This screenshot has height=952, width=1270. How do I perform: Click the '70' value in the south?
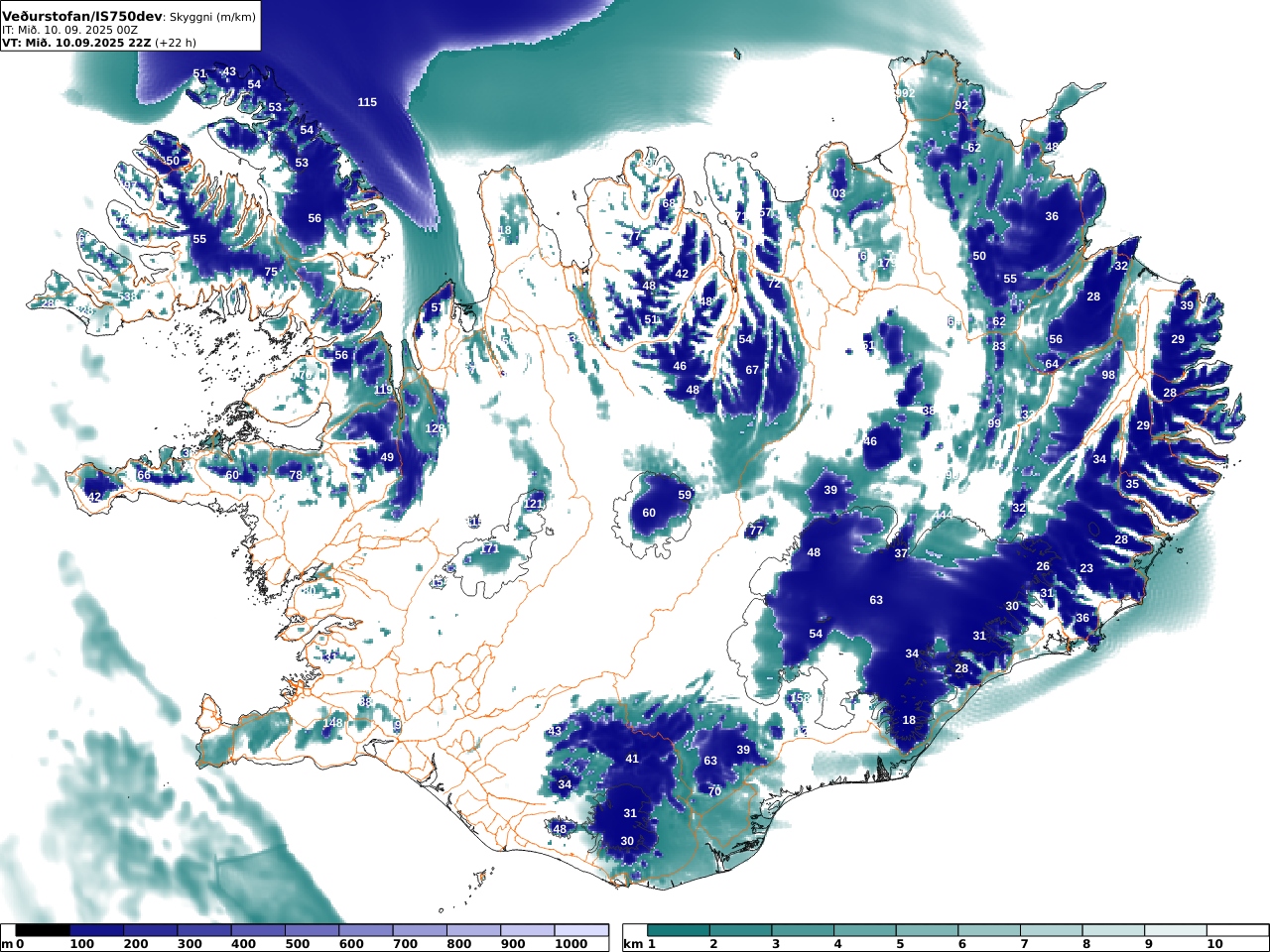click(x=714, y=791)
